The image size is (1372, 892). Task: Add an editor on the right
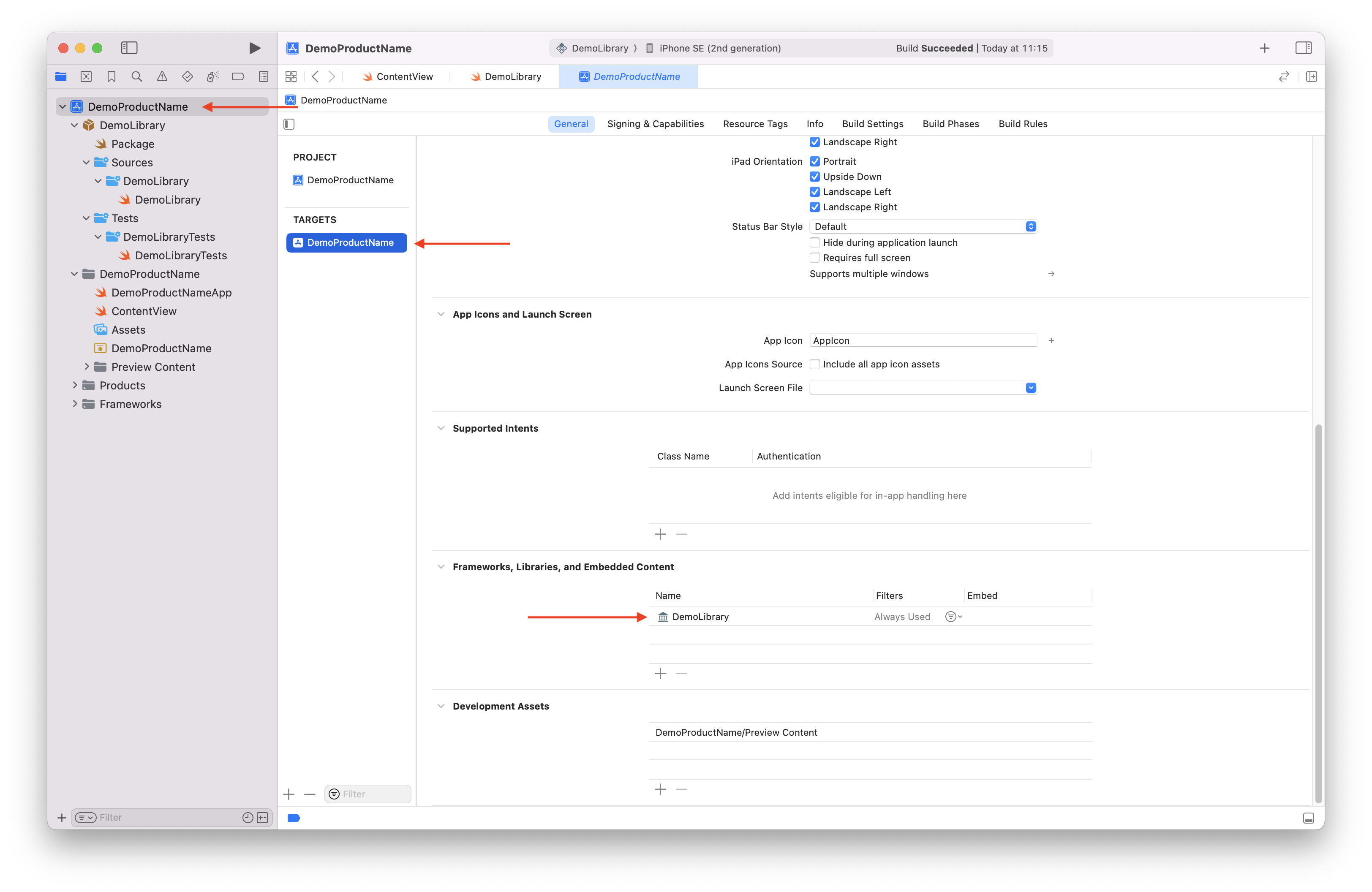pos(1312,76)
